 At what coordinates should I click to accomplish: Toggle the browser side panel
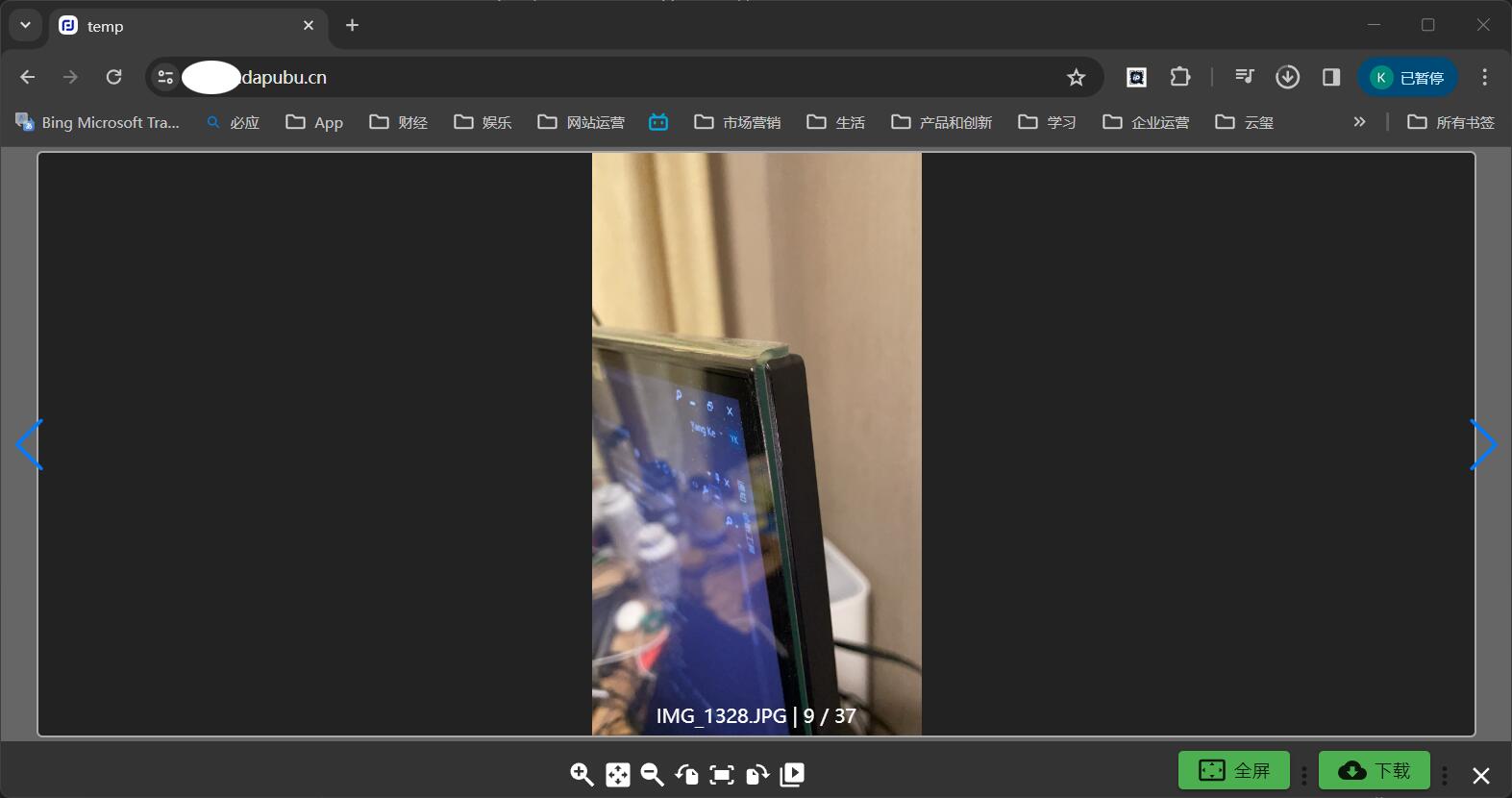click(x=1331, y=77)
